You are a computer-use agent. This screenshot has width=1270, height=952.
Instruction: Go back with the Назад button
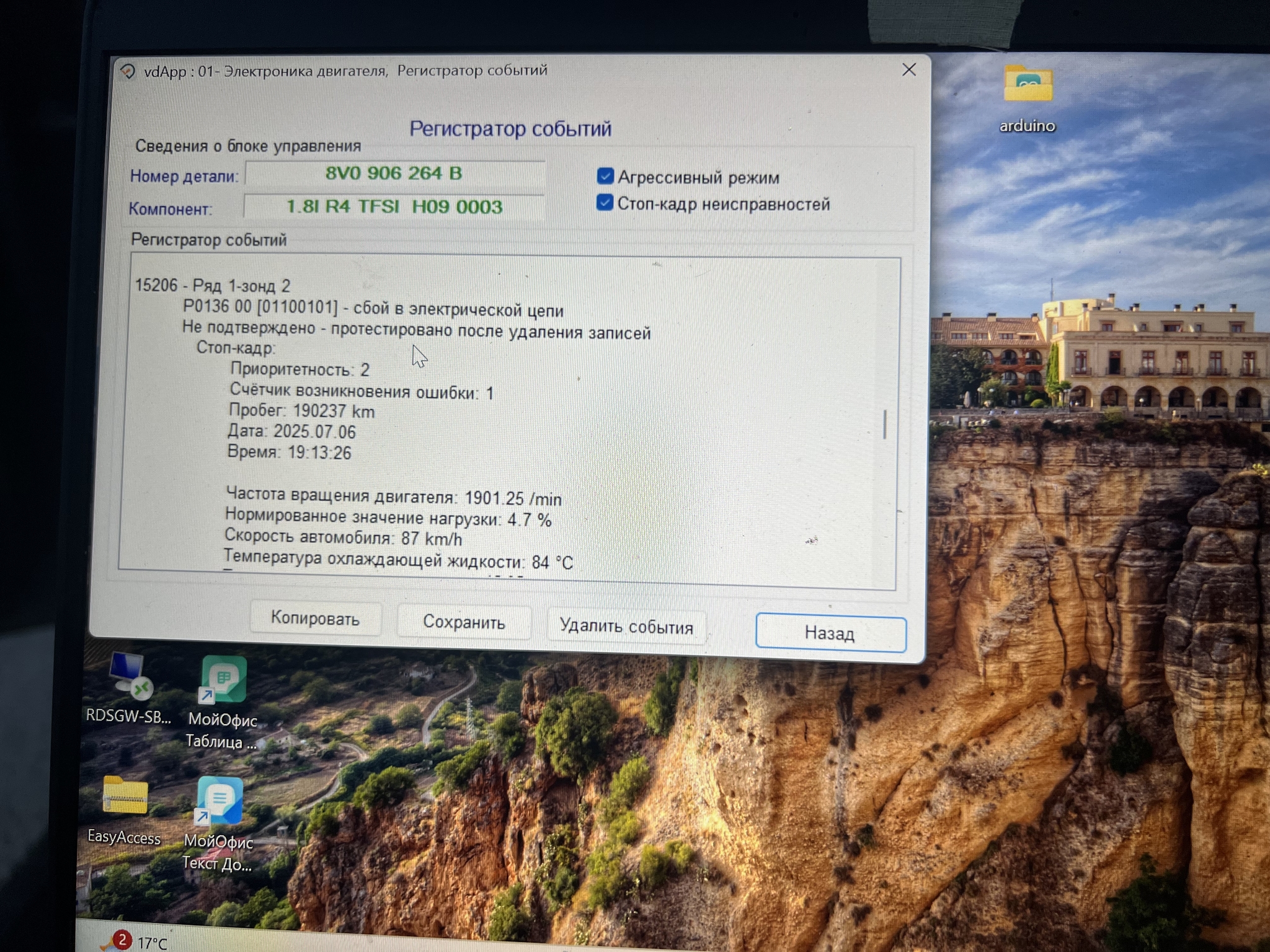click(830, 633)
